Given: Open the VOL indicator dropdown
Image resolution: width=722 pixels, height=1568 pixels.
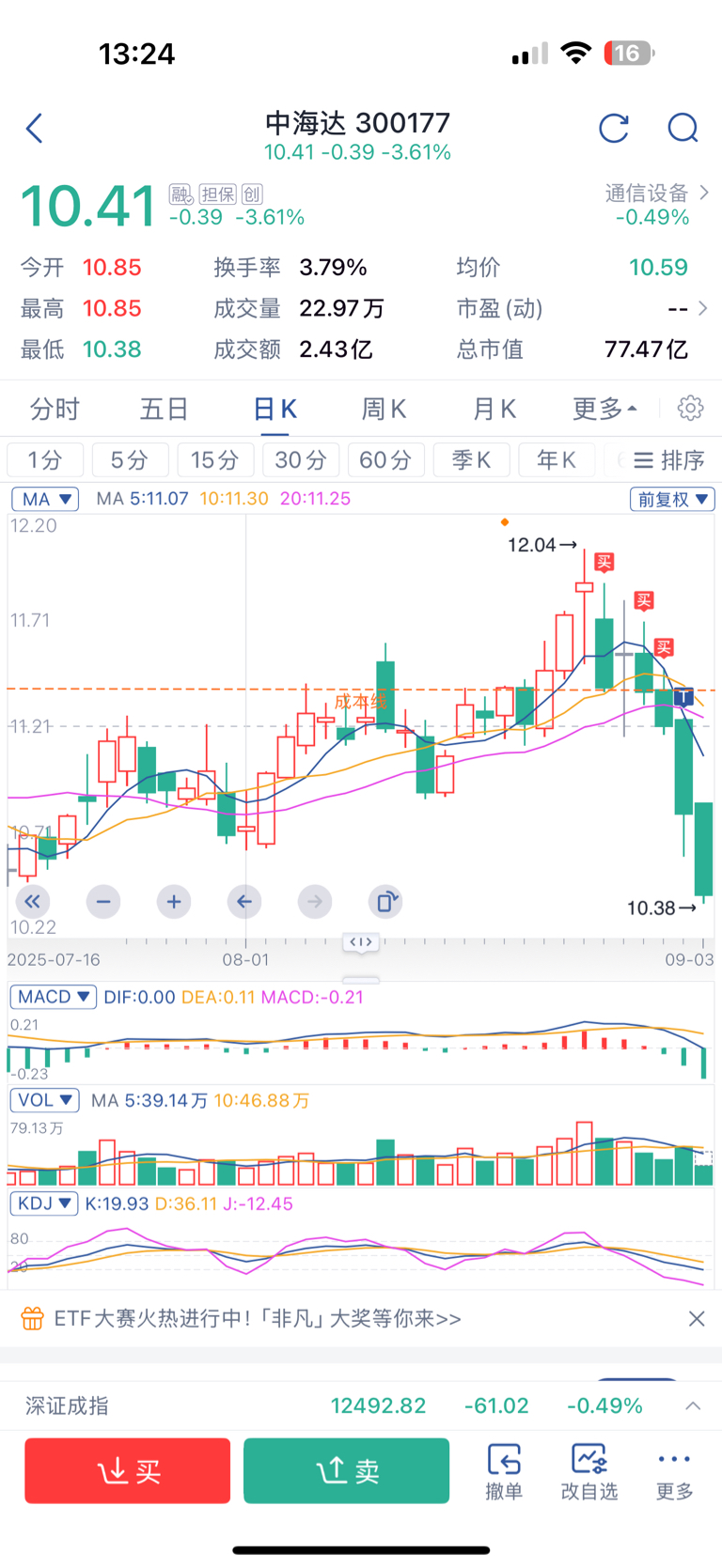Looking at the screenshot, I should [x=45, y=1100].
